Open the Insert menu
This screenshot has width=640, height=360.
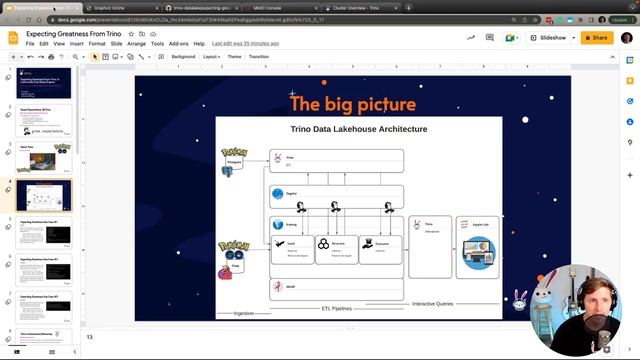click(77, 44)
